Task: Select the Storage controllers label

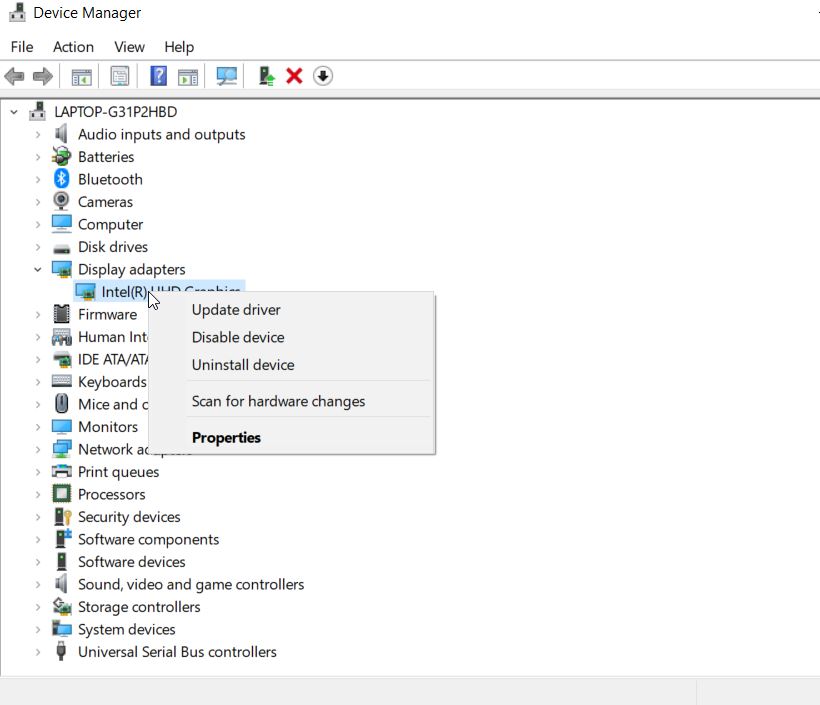Action: 139,607
